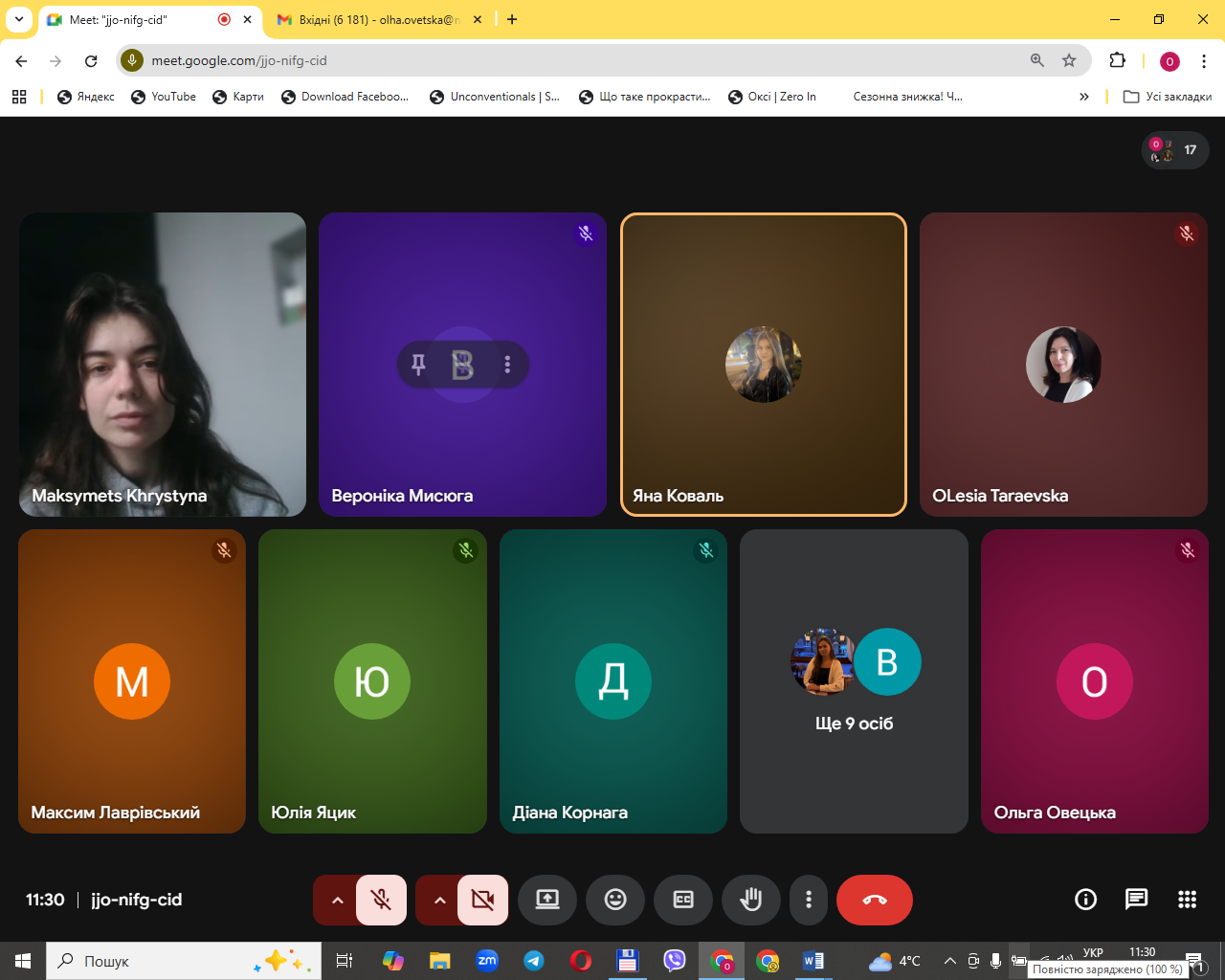Toggle closed captions on
The image size is (1225, 980).
point(683,900)
